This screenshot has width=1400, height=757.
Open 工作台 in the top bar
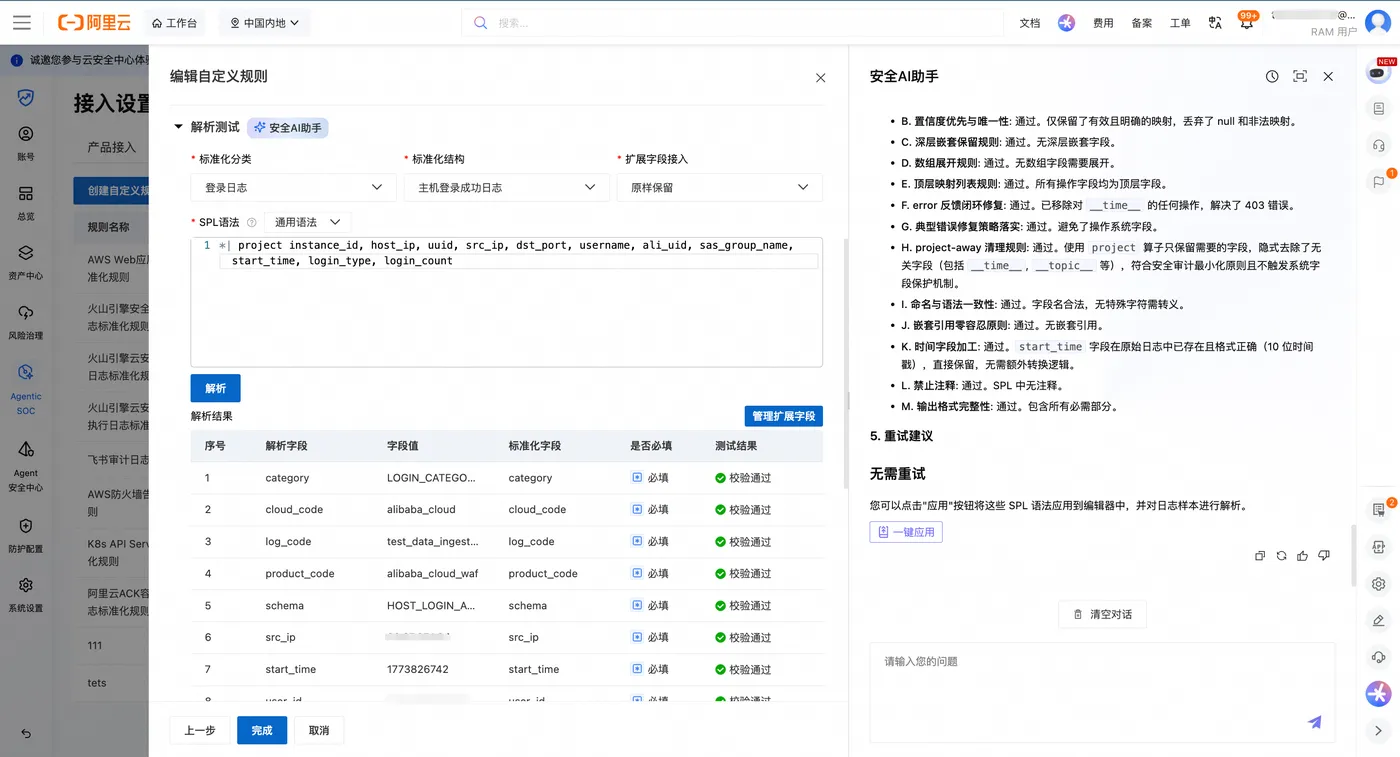pyautogui.click(x=174, y=22)
